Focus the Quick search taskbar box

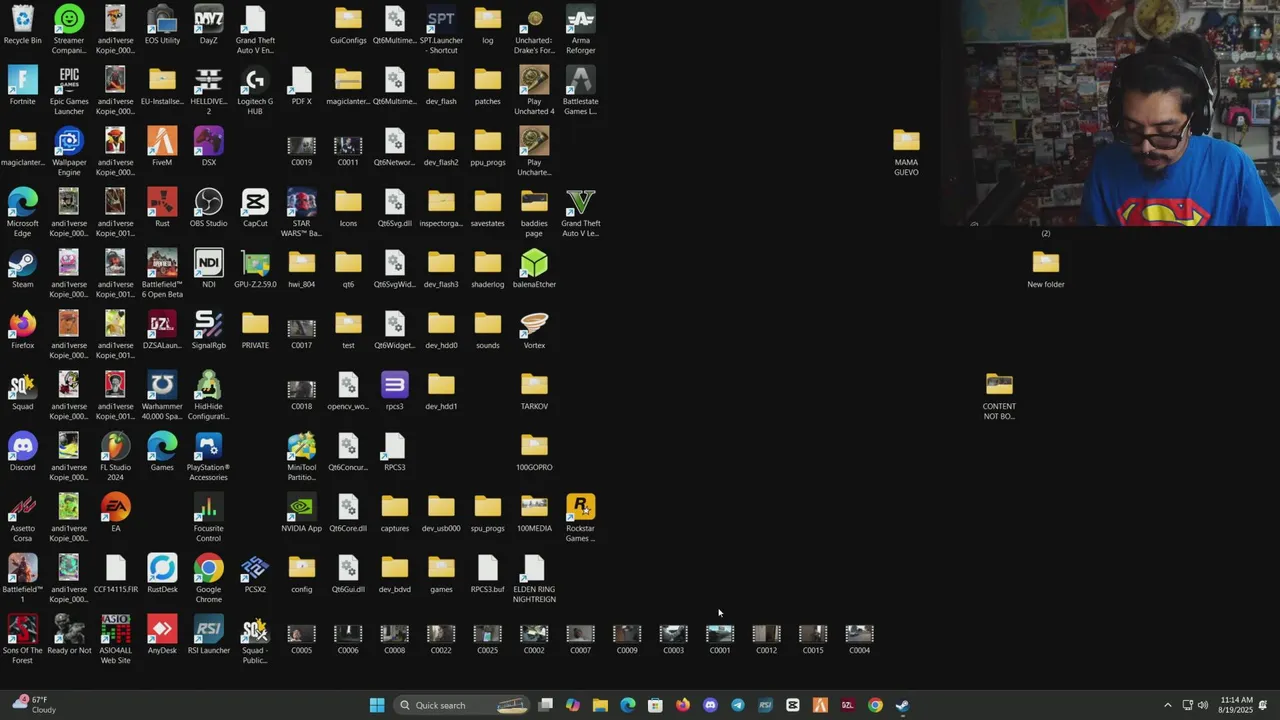pyautogui.click(x=463, y=705)
